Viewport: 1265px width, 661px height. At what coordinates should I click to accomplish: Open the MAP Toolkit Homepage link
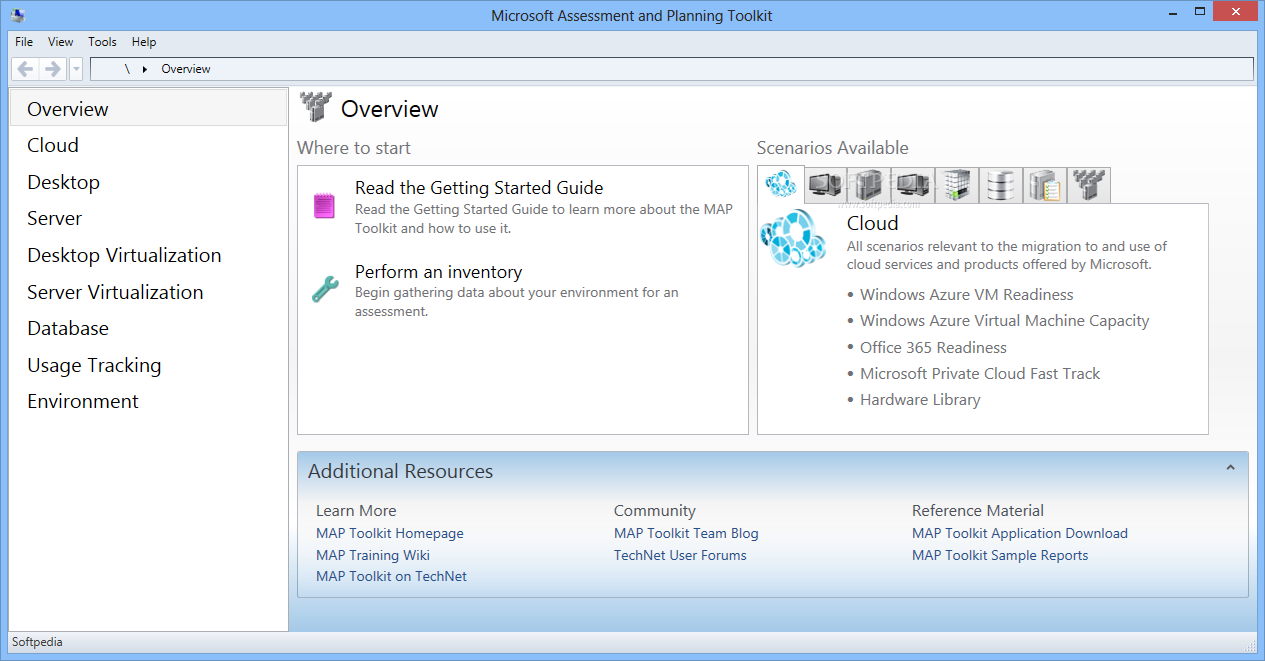pyautogui.click(x=390, y=533)
